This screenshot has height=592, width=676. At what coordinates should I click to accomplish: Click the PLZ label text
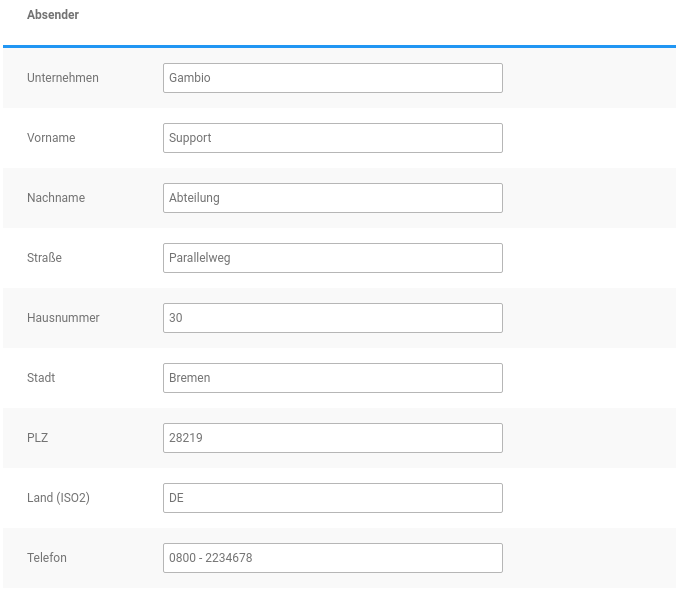tap(38, 438)
